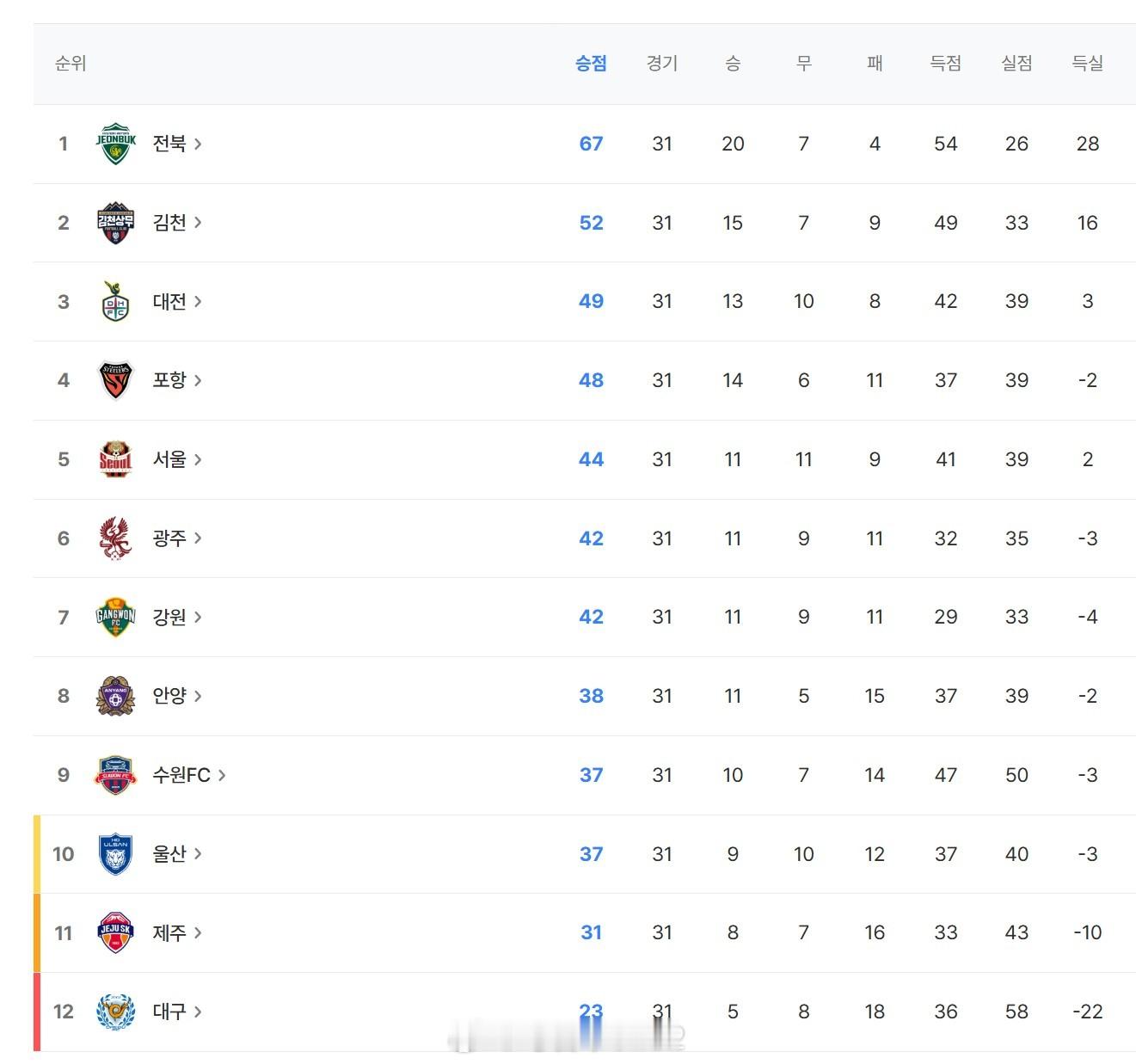Click the Suwon FC crest icon
1136x1064 pixels.
(115, 775)
